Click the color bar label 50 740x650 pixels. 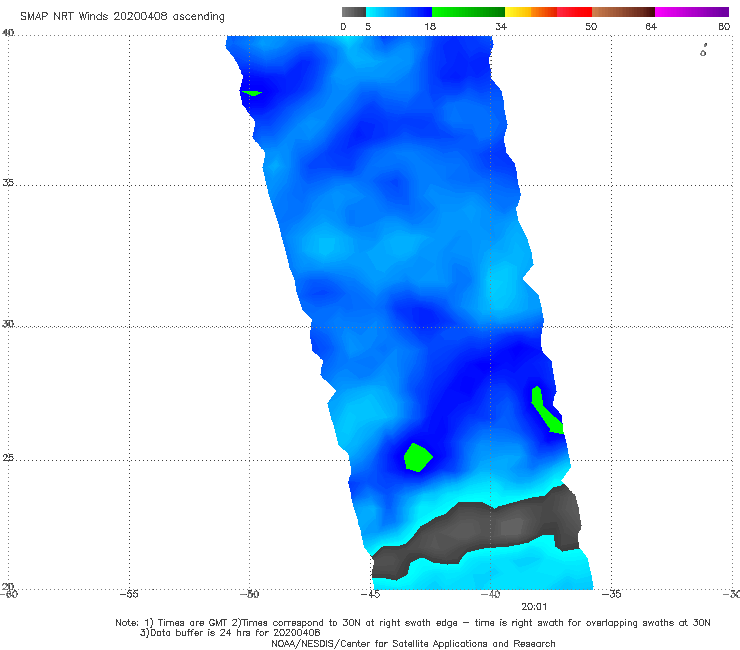(x=591, y=26)
